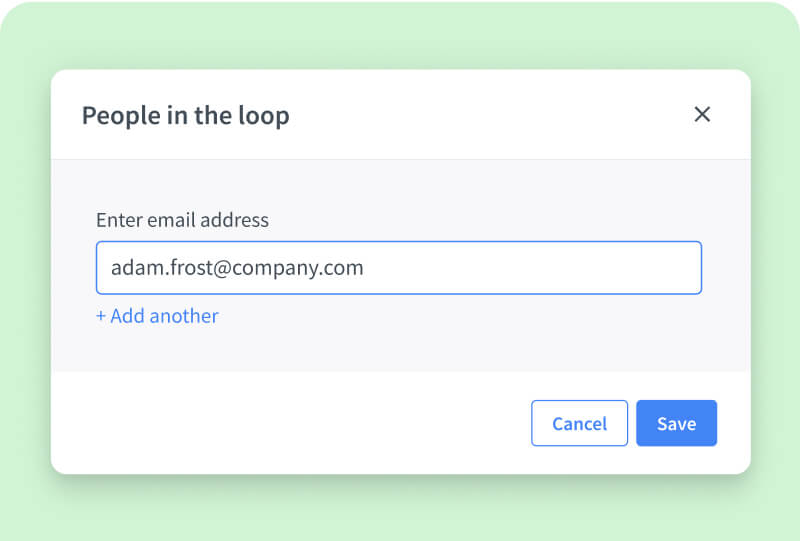Dismiss dialog using the top-right X
The height and width of the screenshot is (541, 800).
702,115
